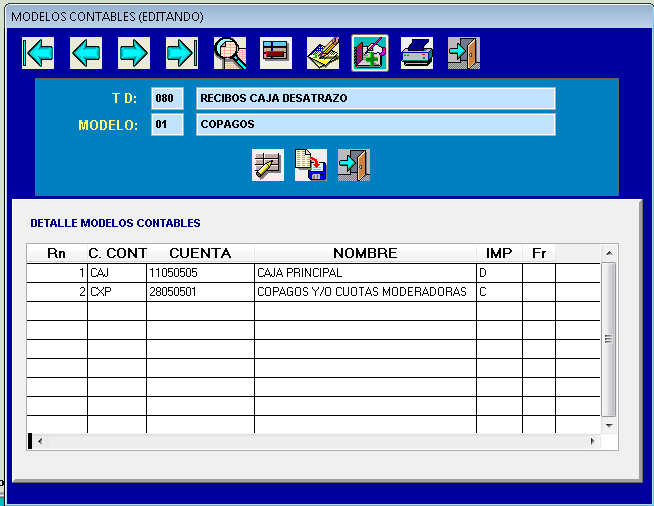The image size is (654, 506).
Task: Click the CUENTA column header
Action: tap(201, 253)
